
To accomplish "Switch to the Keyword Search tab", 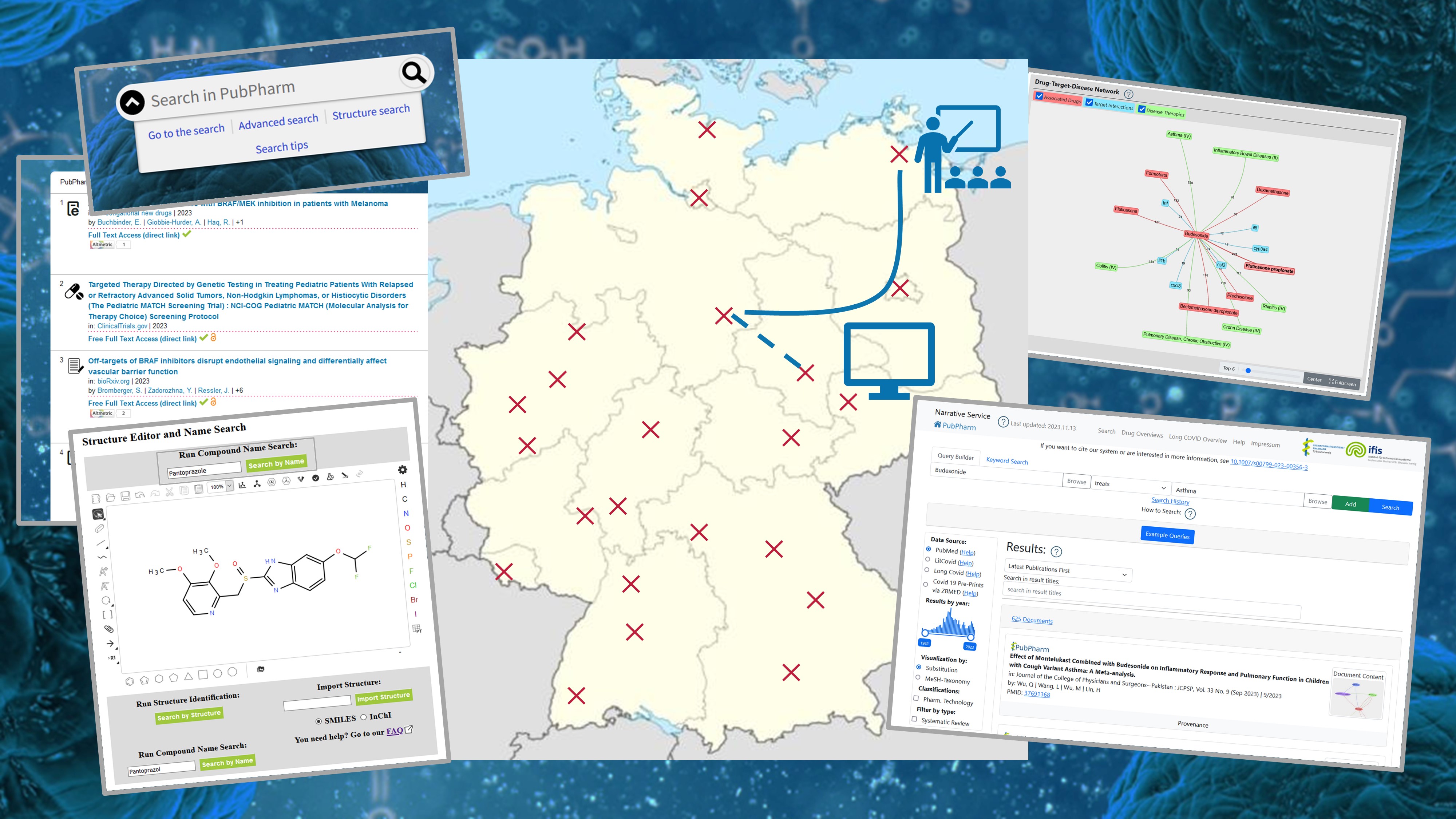I will coord(1007,461).
